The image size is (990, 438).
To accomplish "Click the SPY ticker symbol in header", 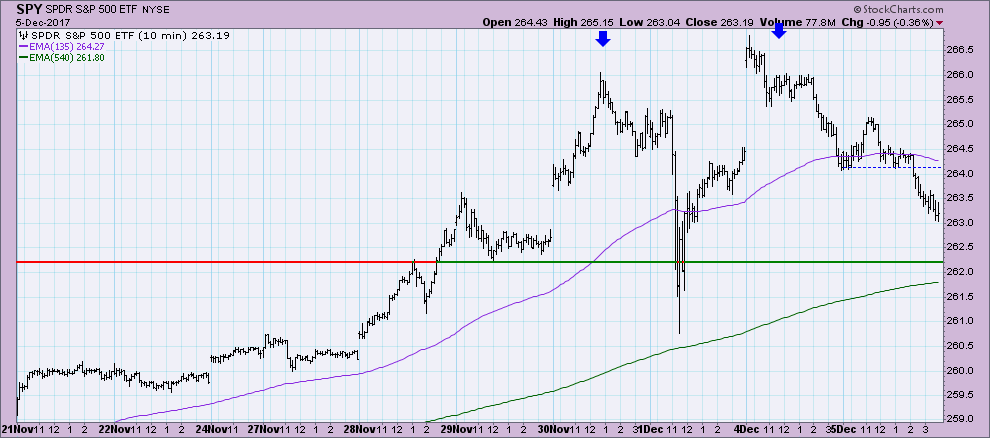I will pyautogui.click(x=28, y=8).
